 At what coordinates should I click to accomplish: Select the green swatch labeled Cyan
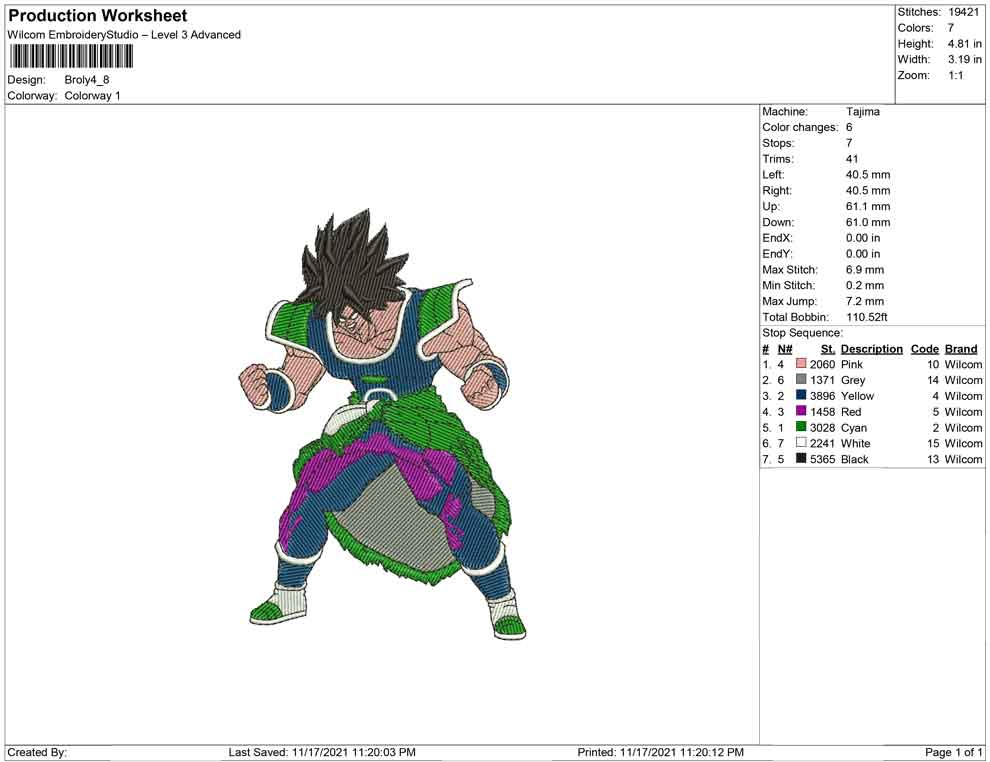pyautogui.click(x=801, y=428)
